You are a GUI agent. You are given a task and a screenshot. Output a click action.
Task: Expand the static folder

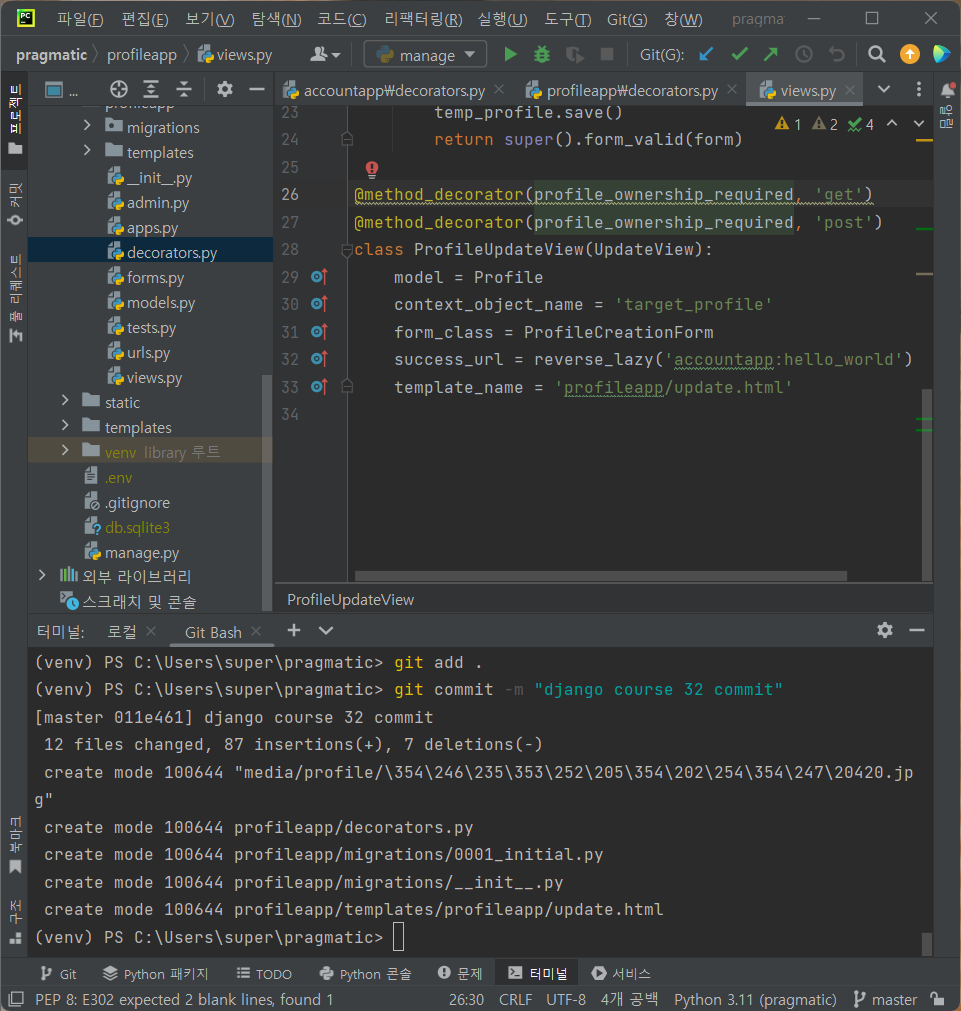[65, 402]
